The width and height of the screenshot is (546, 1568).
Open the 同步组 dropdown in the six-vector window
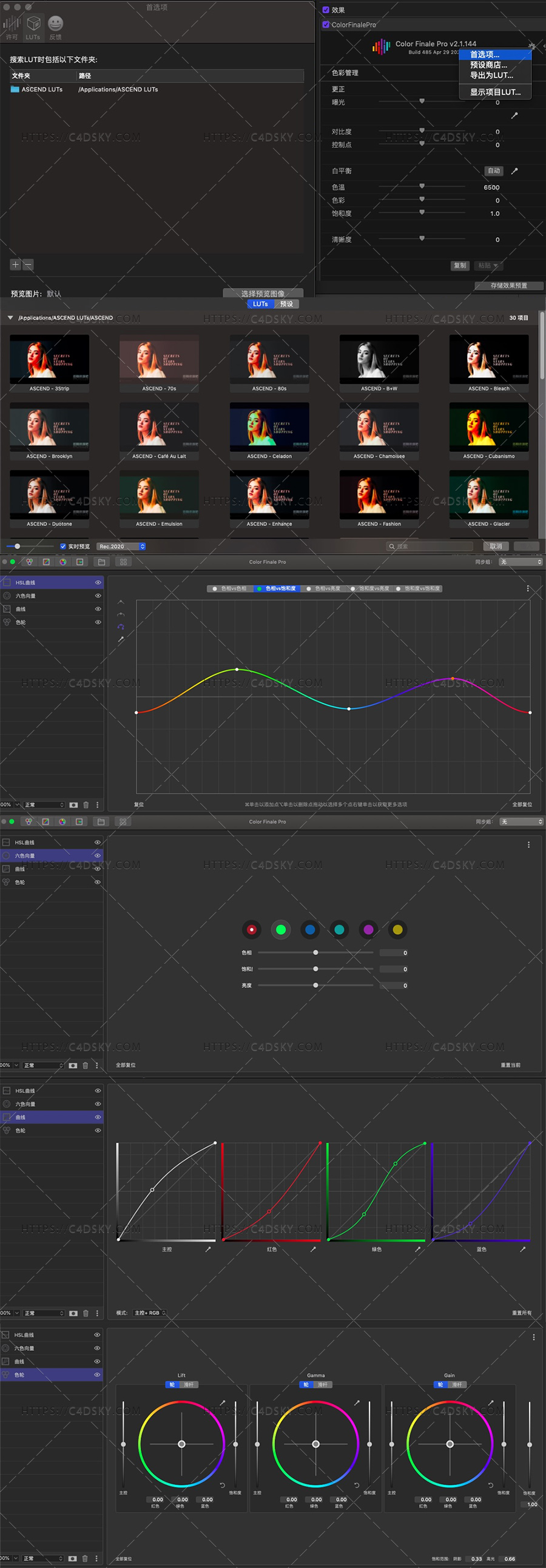[522, 822]
